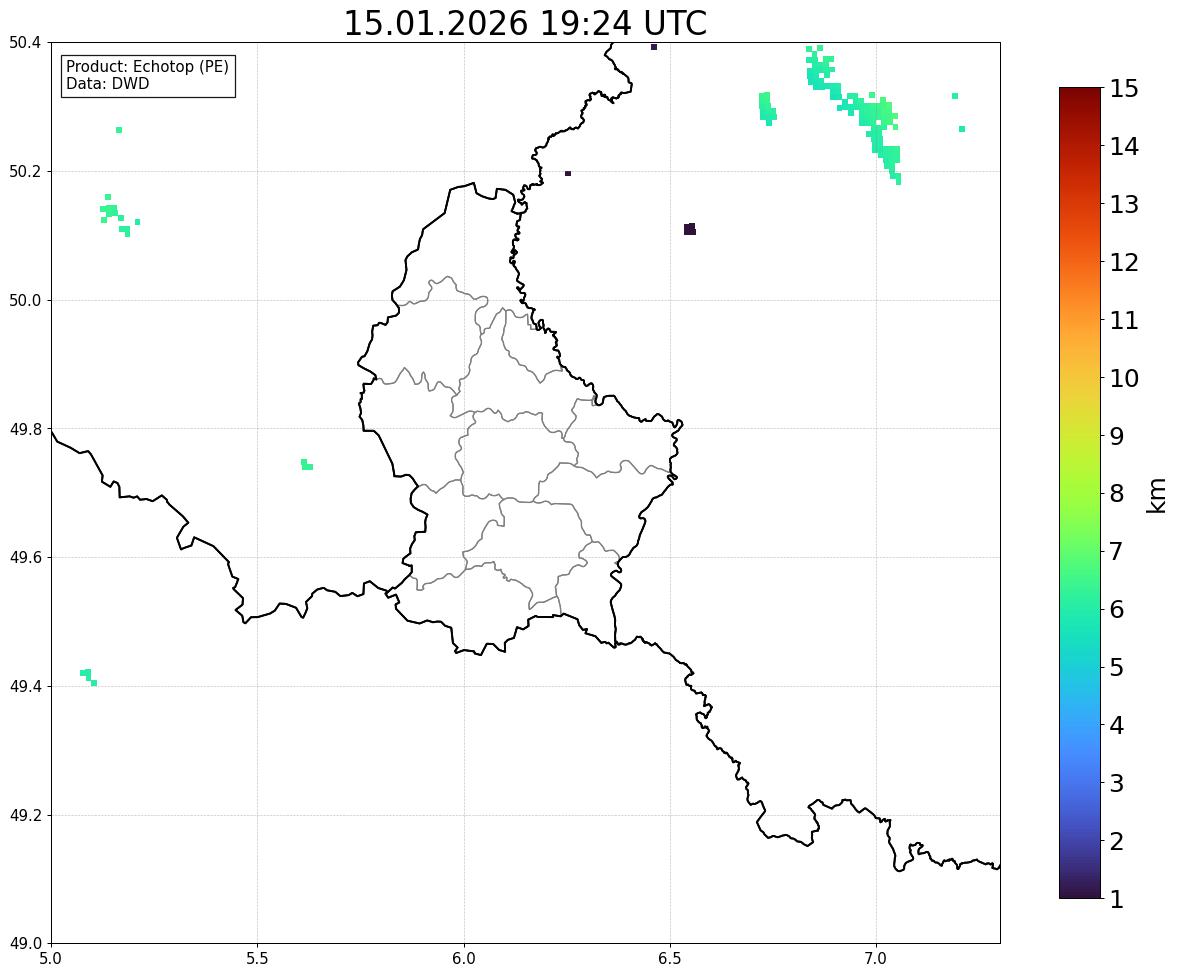Click the "Product: Echotop (PE)" legend line
1178x976 pixels.
tap(147, 67)
